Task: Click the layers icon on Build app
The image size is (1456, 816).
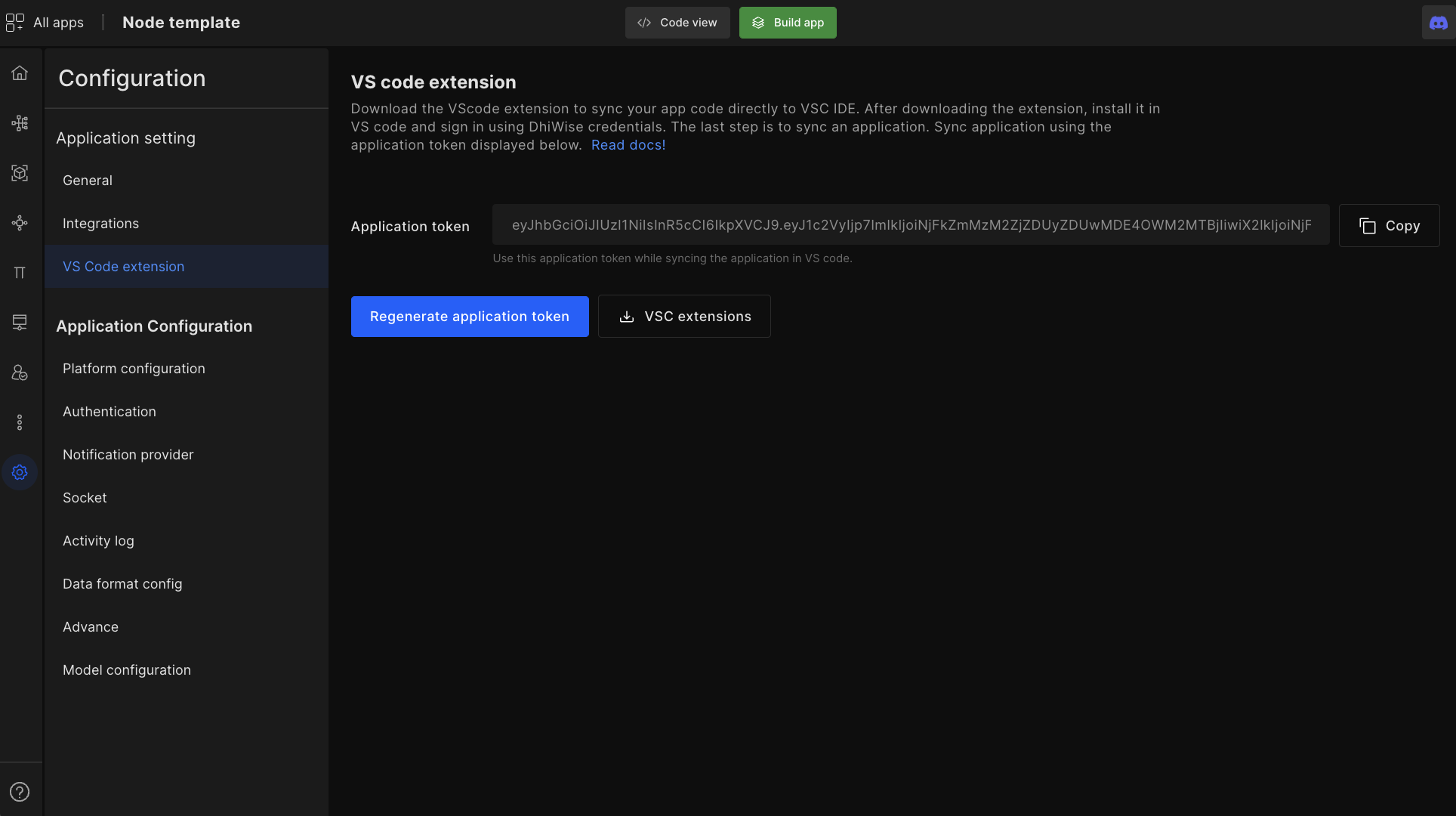Action: (x=758, y=23)
